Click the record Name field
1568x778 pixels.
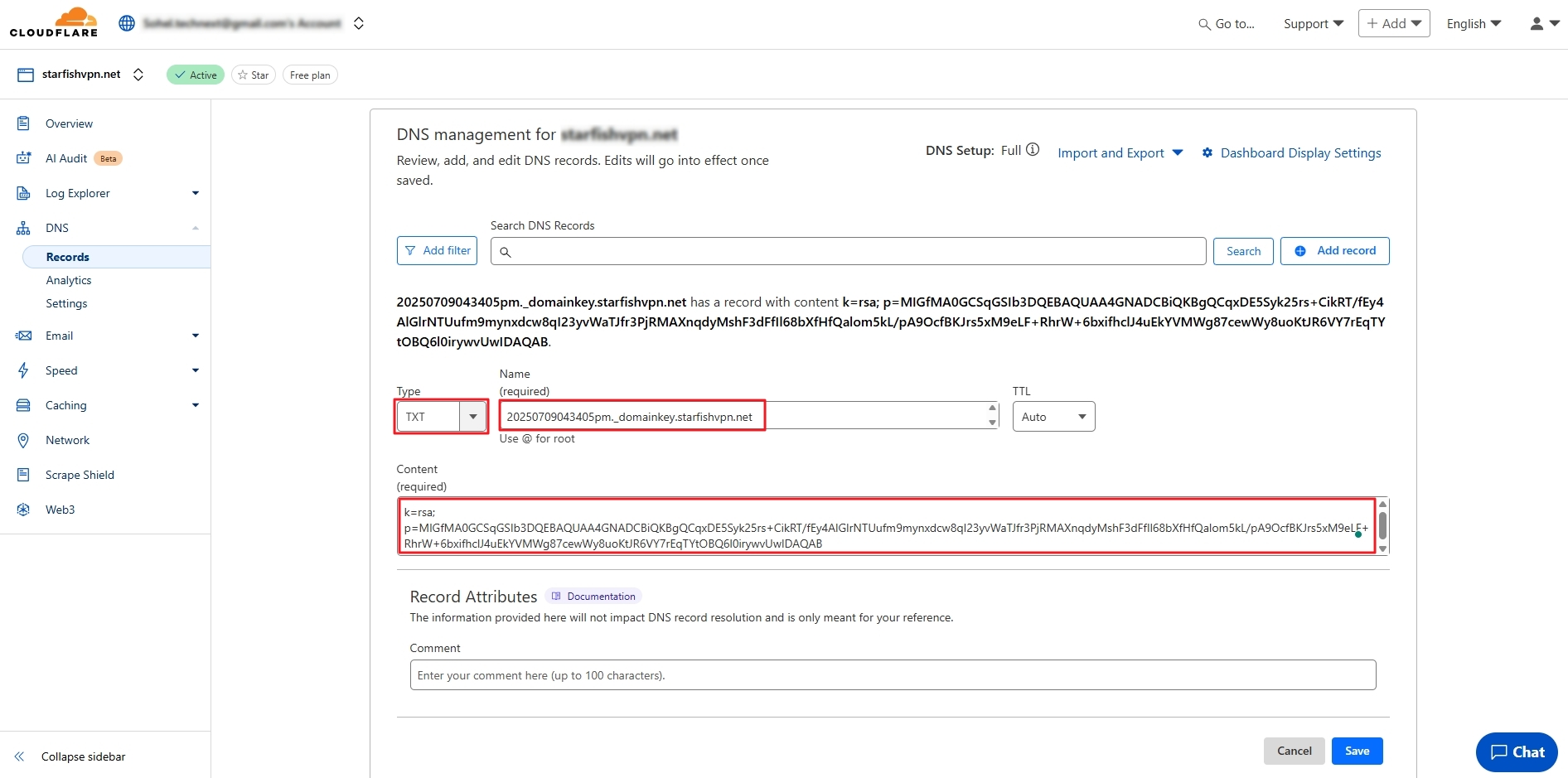coord(748,416)
